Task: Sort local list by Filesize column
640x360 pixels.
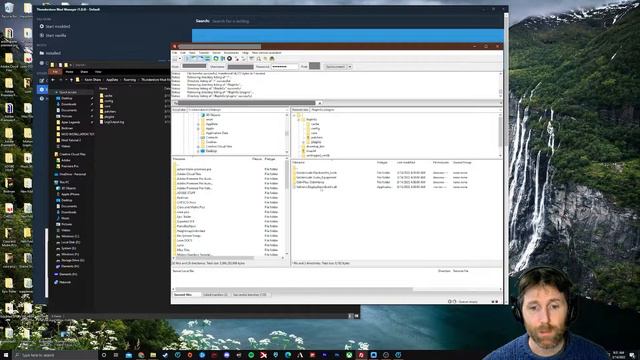Action: pyautogui.click(x=257, y=159)
